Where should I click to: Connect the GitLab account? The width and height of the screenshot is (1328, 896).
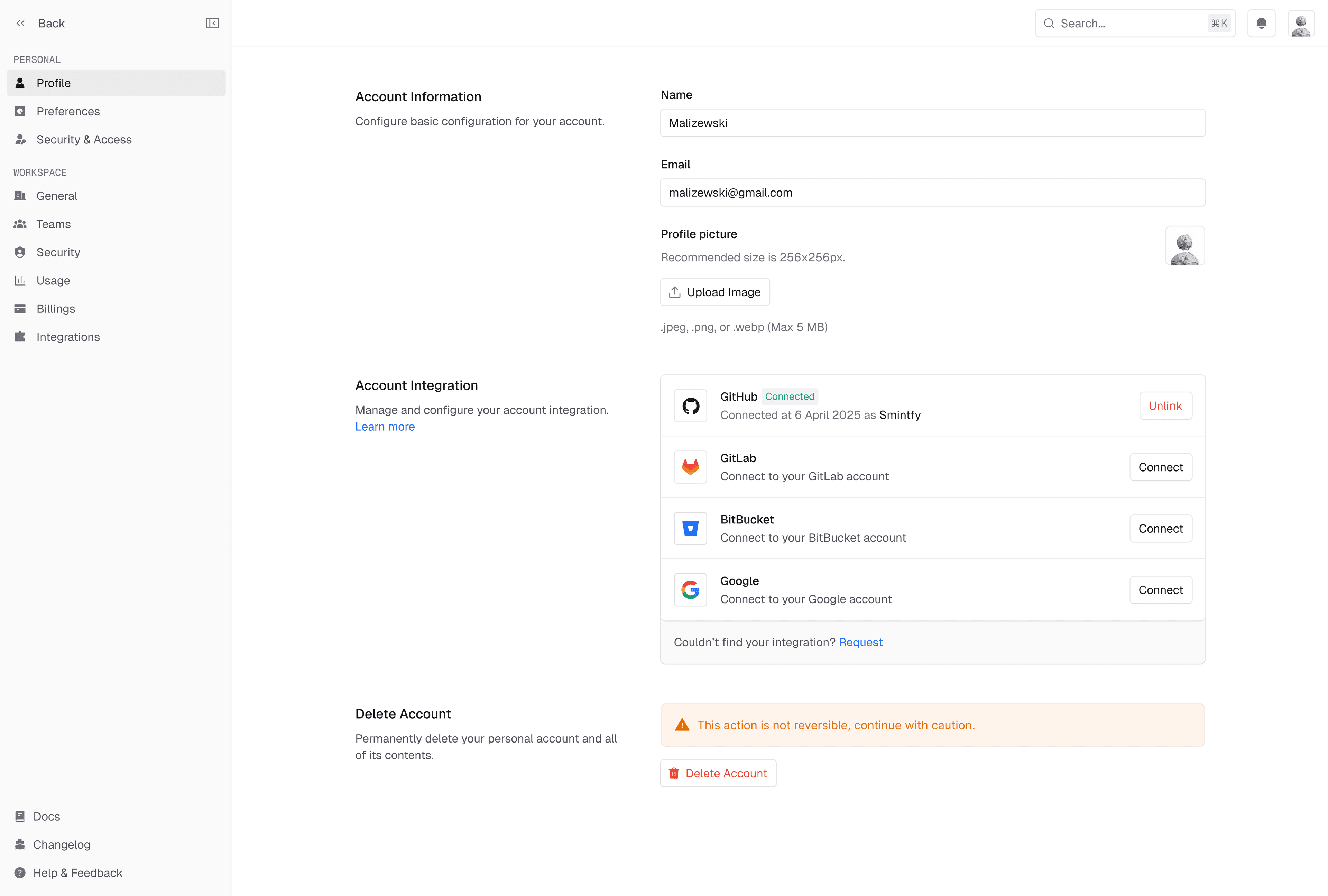(x=1161, y=467)
